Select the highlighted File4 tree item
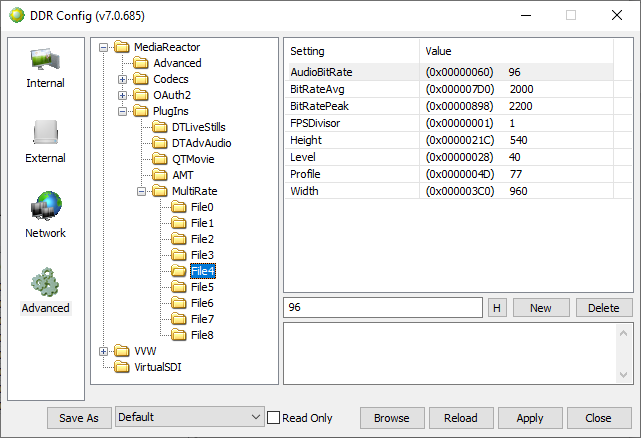Image resolution: width=641 pixels, height=438 pixels. coord(203,271)
